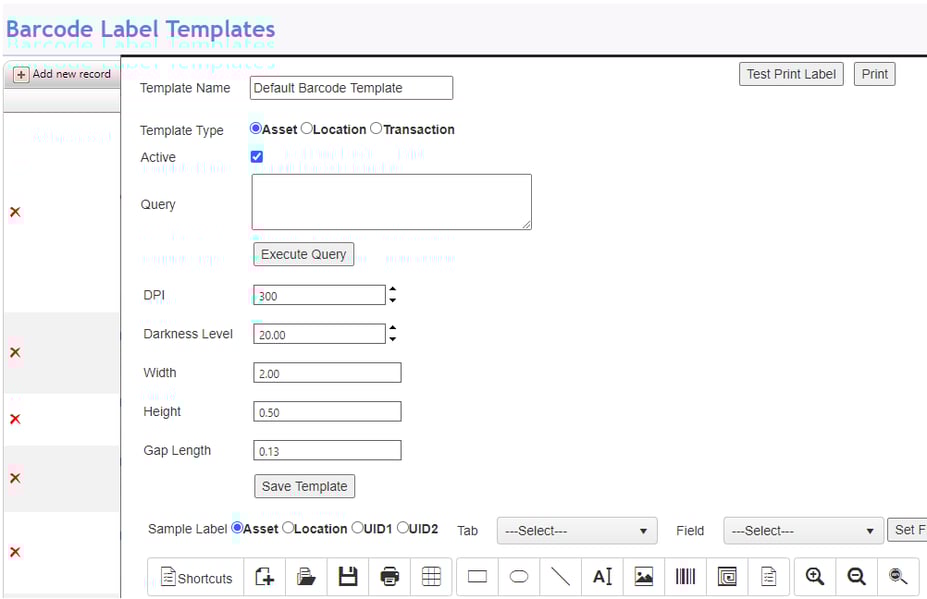927x599 pixels.
Task: Click the Zoom In magnifier icon
Action: pyautogui.click(x=814, y=576)
